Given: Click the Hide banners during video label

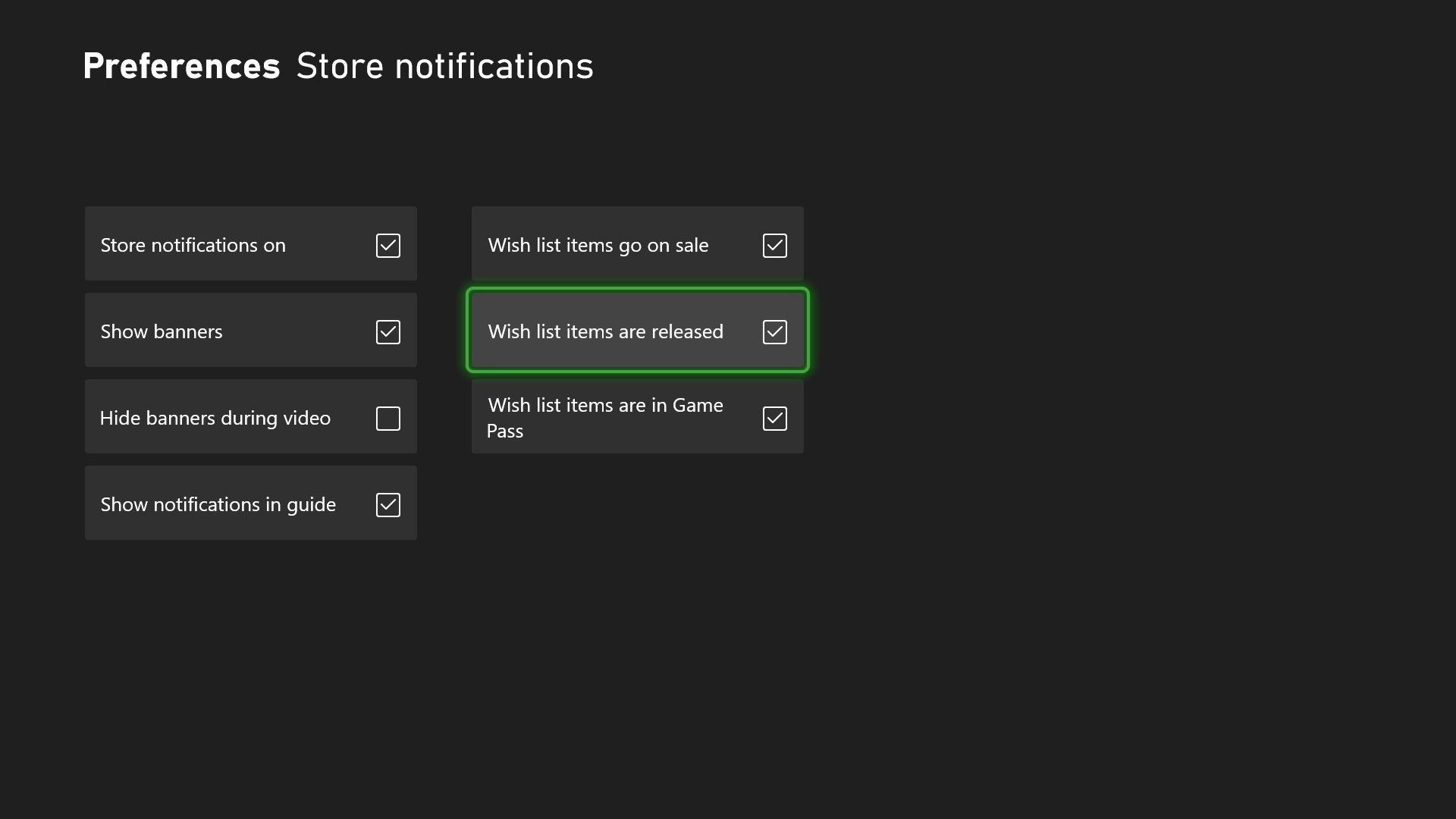Looking at the screenshot, I should pos(215,418).
